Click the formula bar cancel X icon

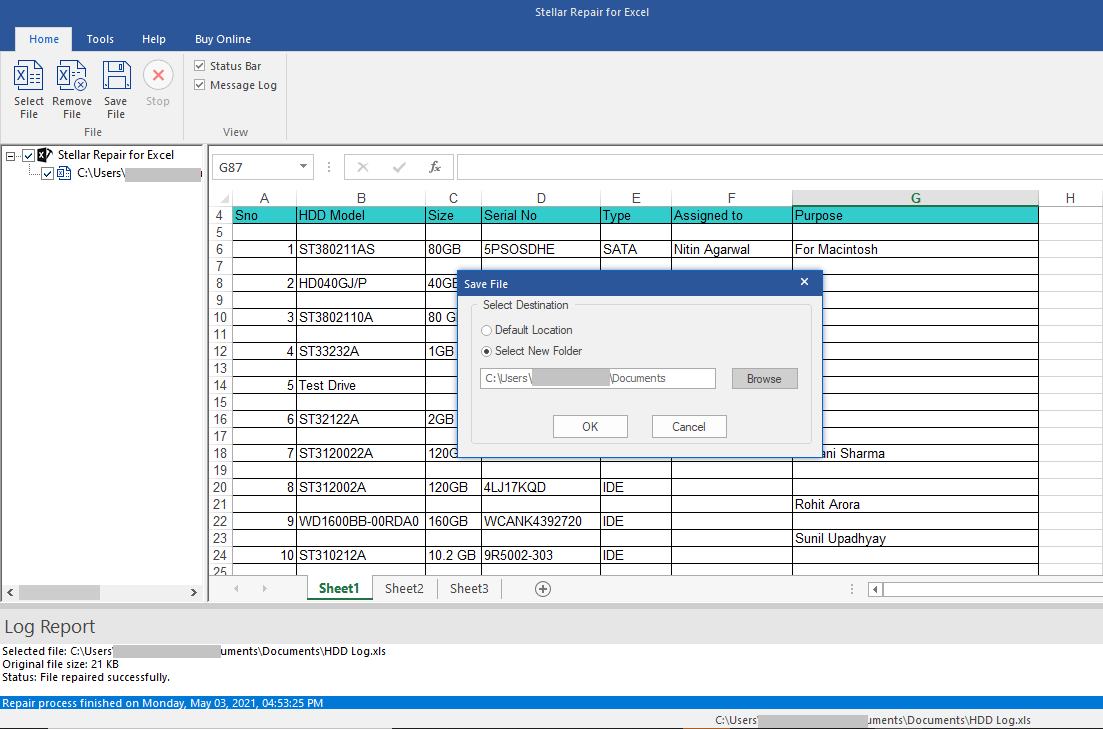coord(363,167)
